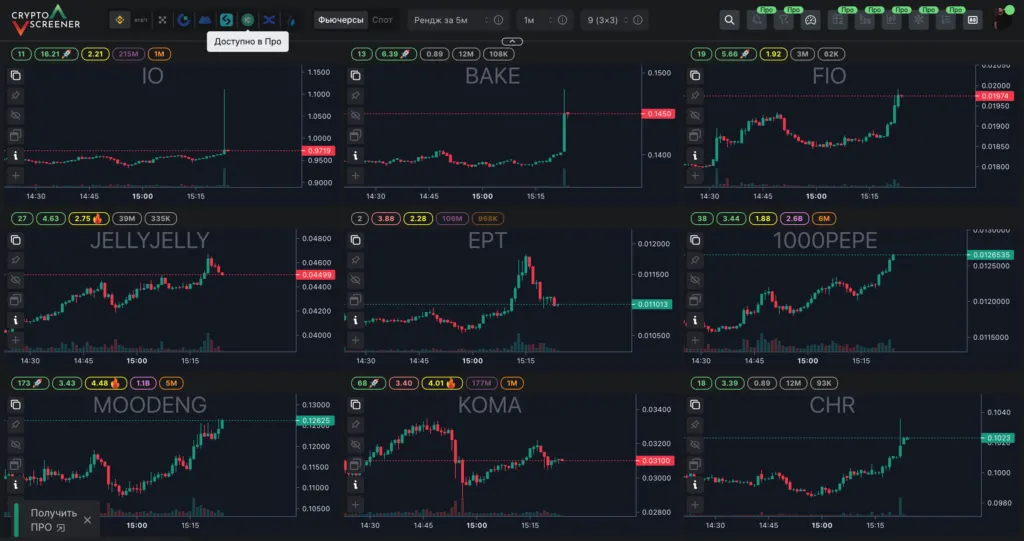Collapse the top toolbar with chevron
This screenshot has height=541, width=1024.
coord(513,41)
